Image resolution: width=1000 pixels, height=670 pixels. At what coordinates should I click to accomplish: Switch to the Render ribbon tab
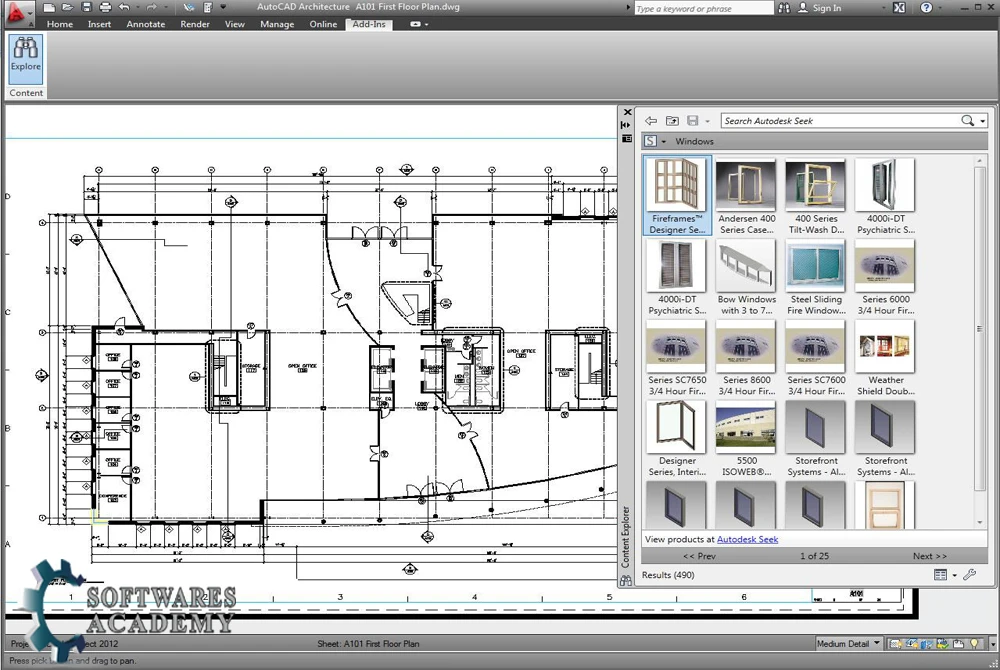point(195,24)
